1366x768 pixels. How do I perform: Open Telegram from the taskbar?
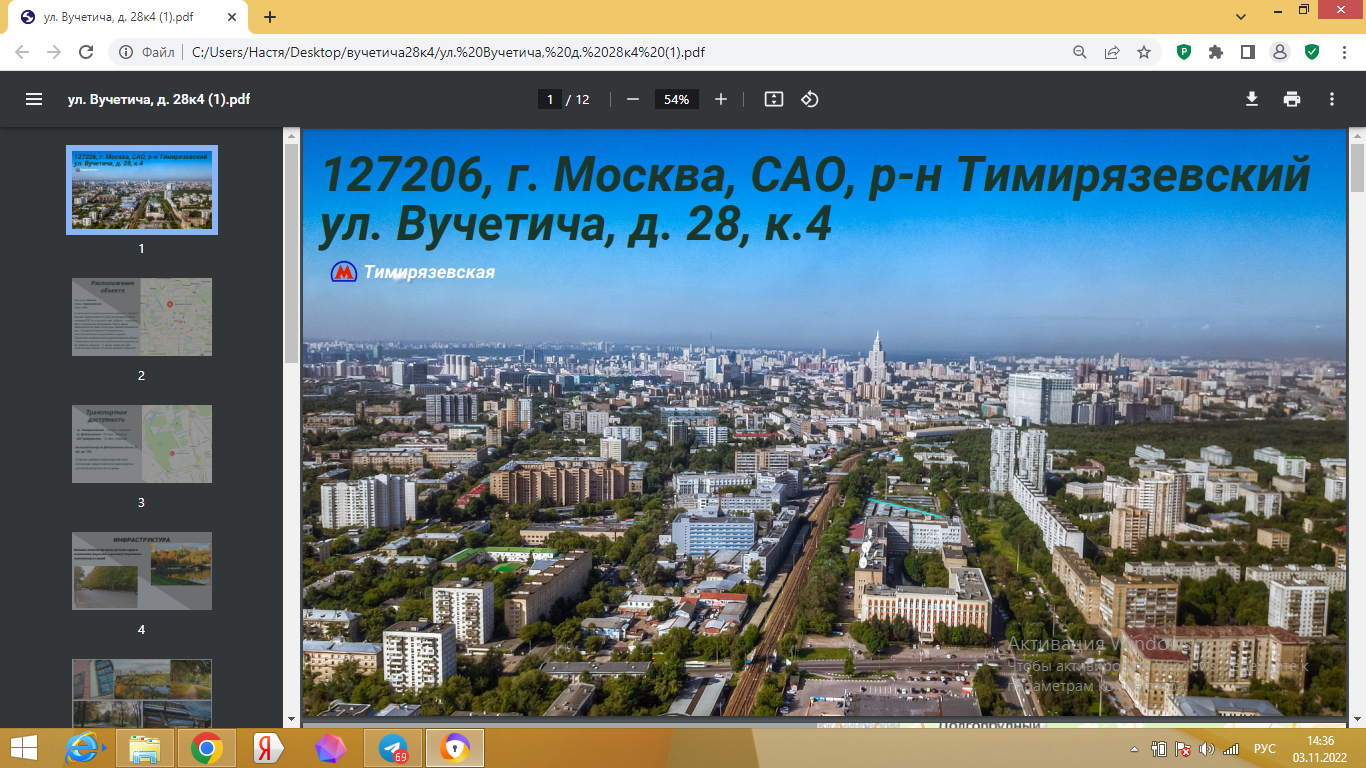pyautogui.click(x=393, y=748)
